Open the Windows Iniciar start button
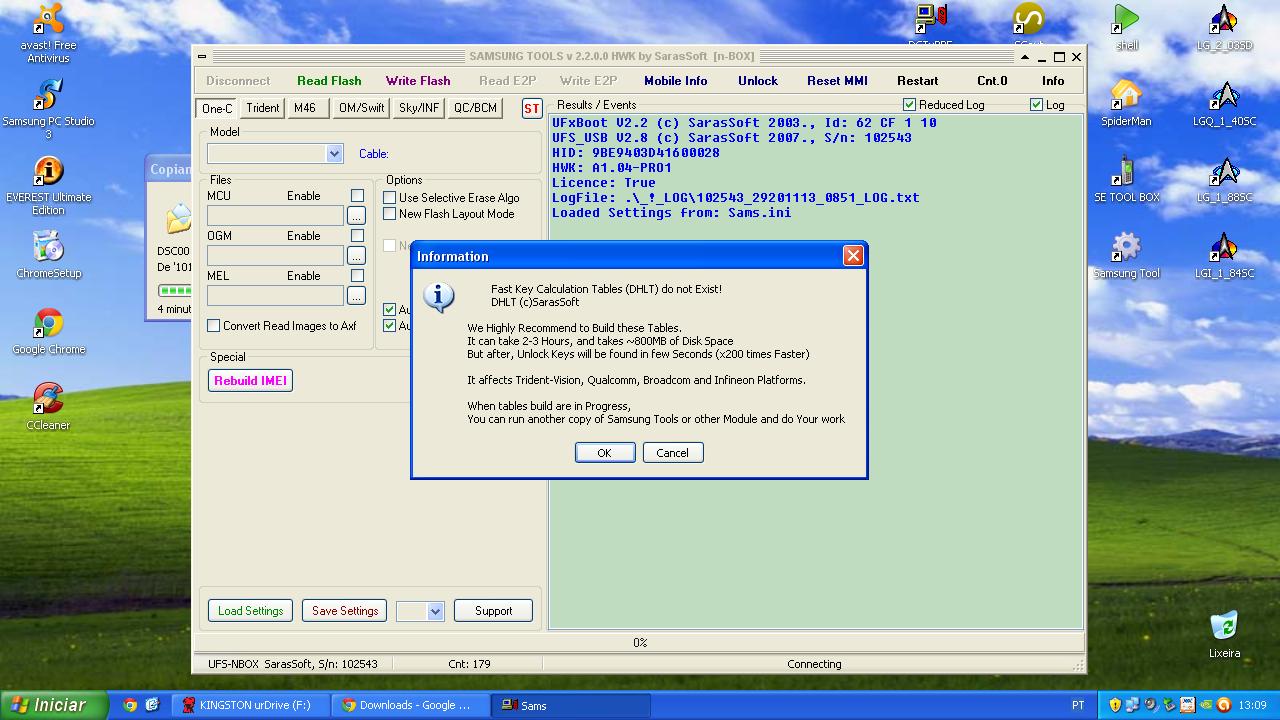This screenshot has width=1280, height=720. 53,705
